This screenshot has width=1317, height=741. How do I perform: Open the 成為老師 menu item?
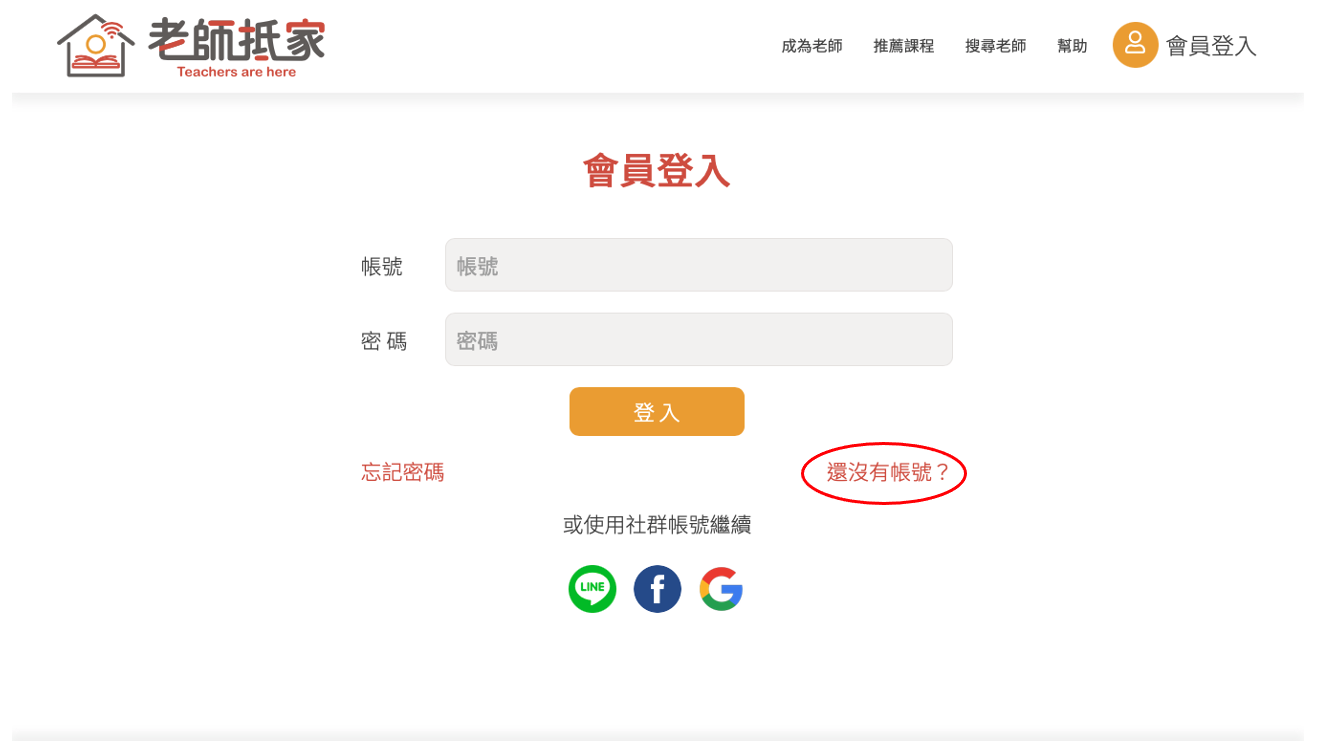pyautogui.click(x=812, y=46)
